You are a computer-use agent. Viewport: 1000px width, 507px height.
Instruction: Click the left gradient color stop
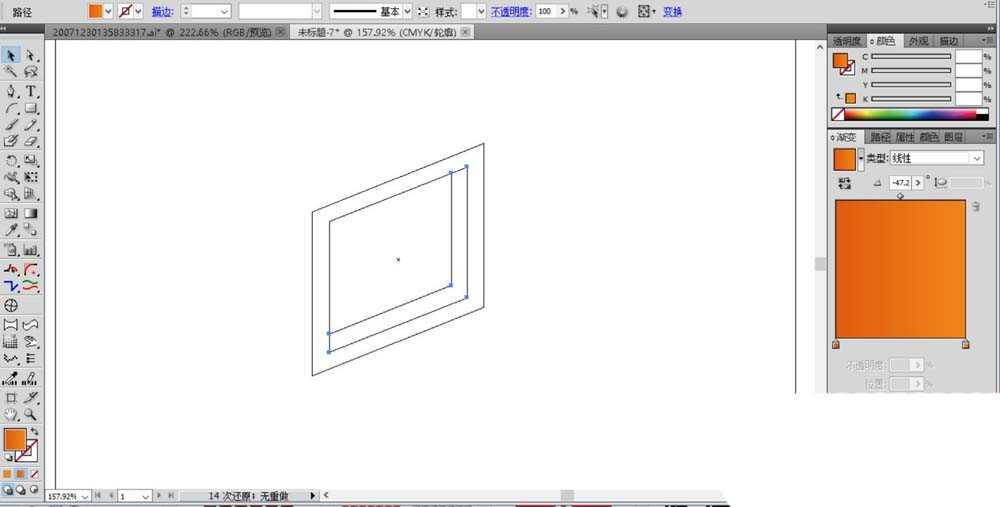pyautogui.click(x=836, y=345)
